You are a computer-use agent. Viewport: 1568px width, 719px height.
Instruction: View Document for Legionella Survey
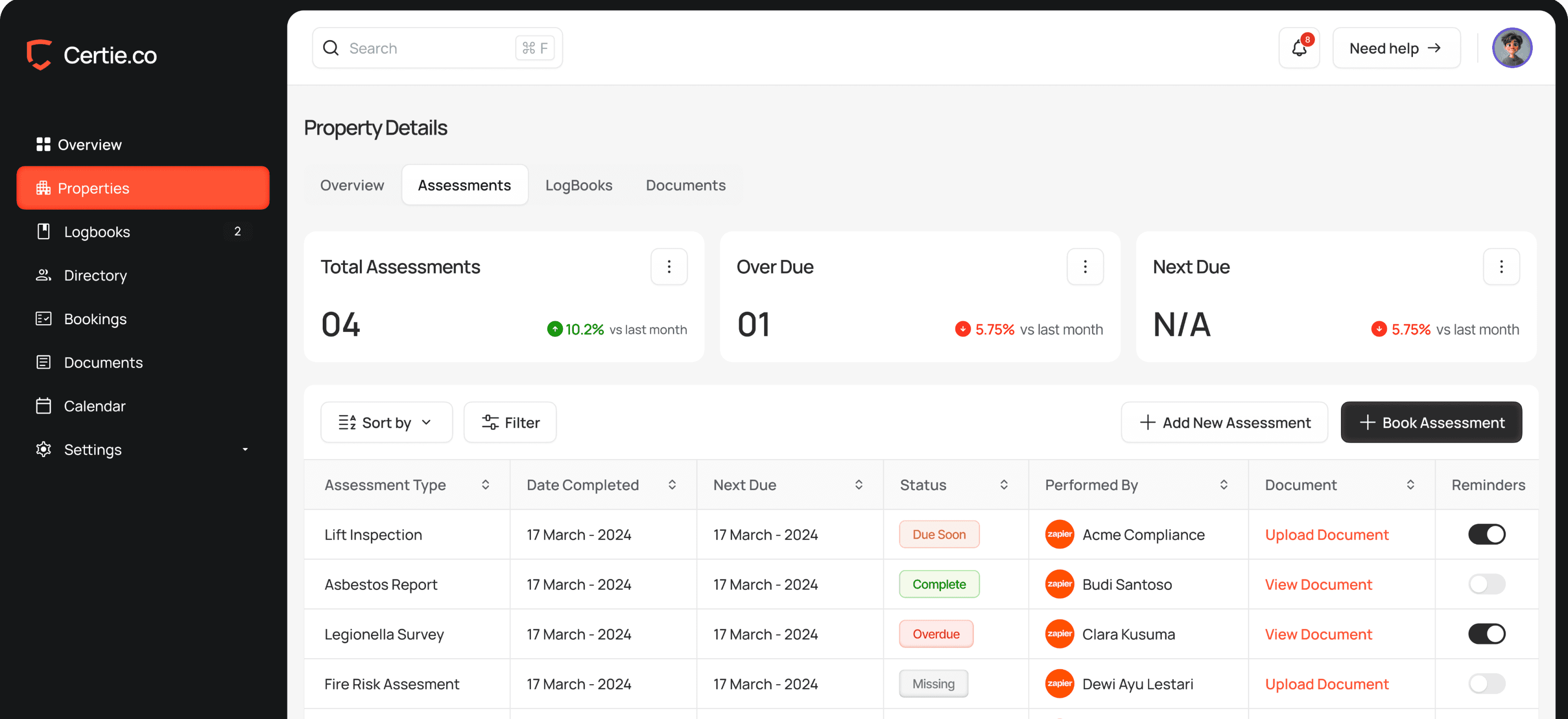(x=1318, y=634)
